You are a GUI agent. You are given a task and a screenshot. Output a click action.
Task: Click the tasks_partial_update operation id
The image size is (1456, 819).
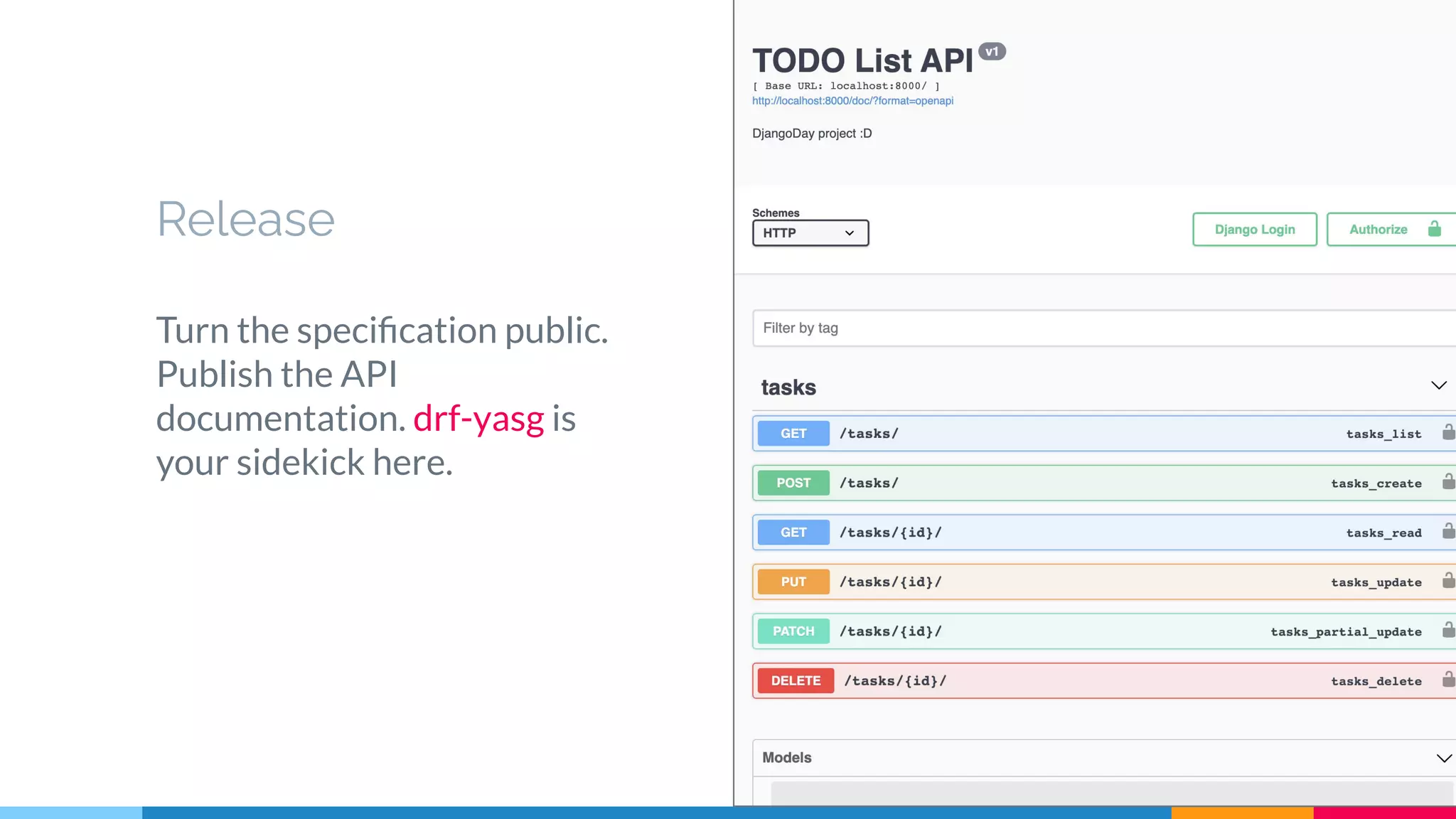[1346, 632]
